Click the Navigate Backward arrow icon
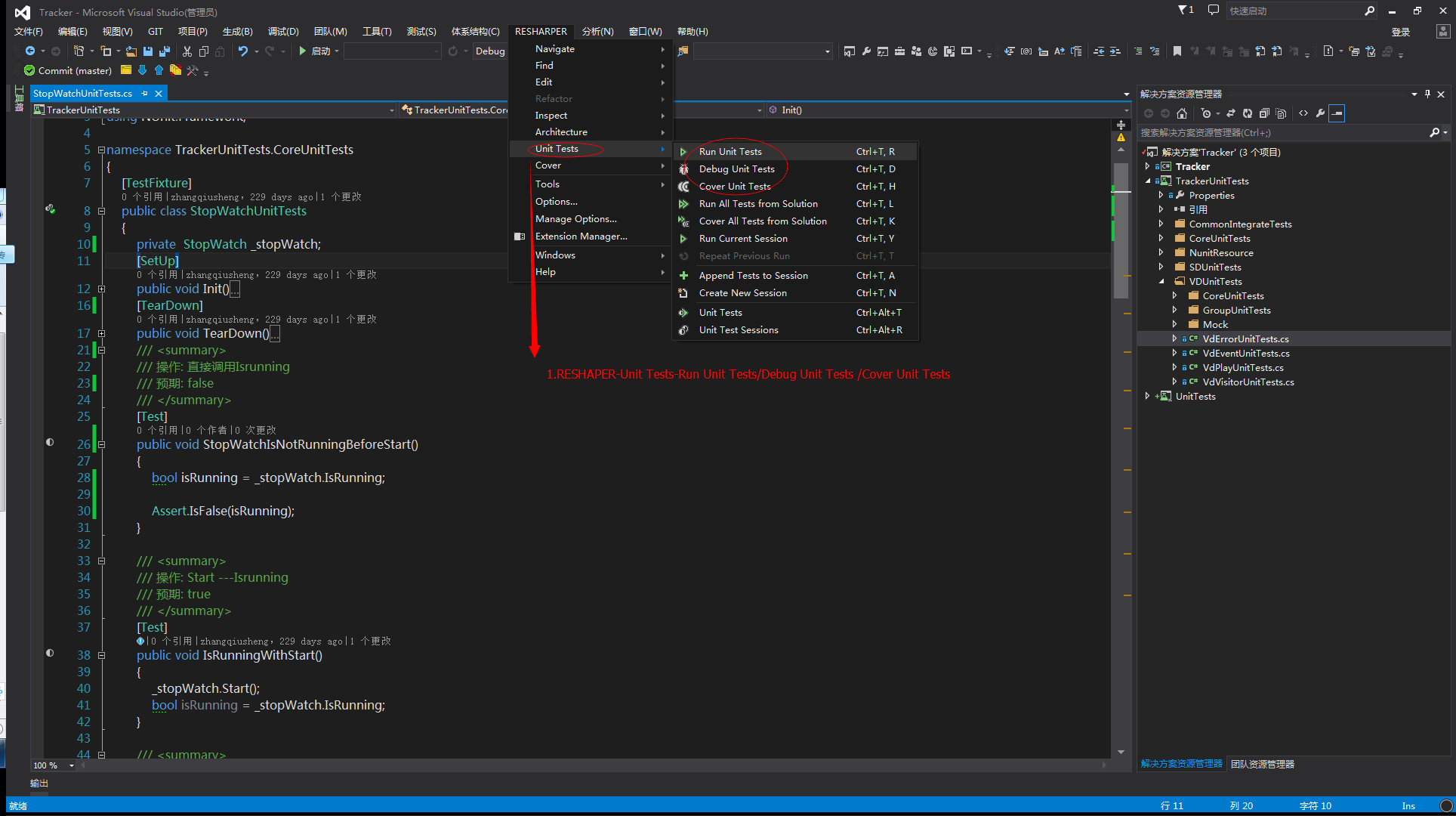 29,51
